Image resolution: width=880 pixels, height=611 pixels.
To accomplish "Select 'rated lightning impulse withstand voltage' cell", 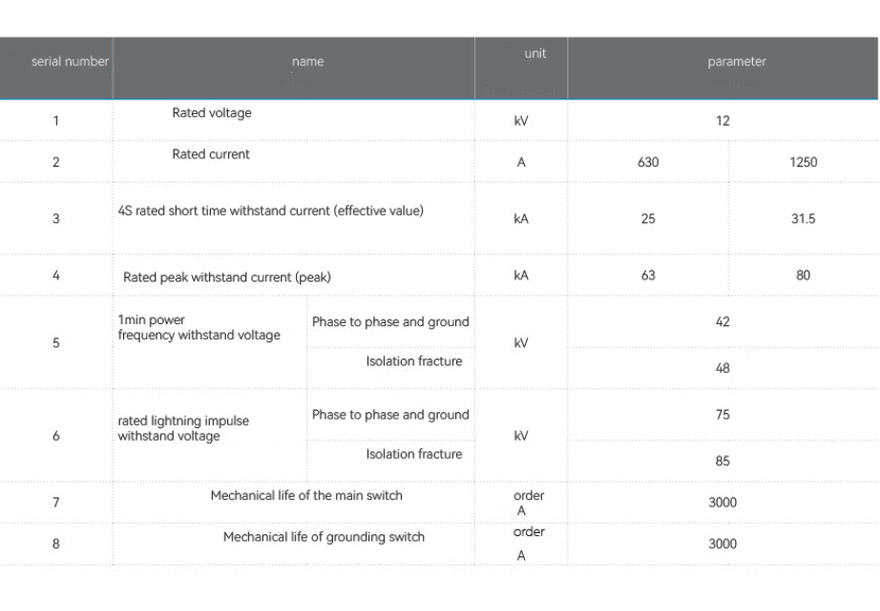I will (183, 428).
